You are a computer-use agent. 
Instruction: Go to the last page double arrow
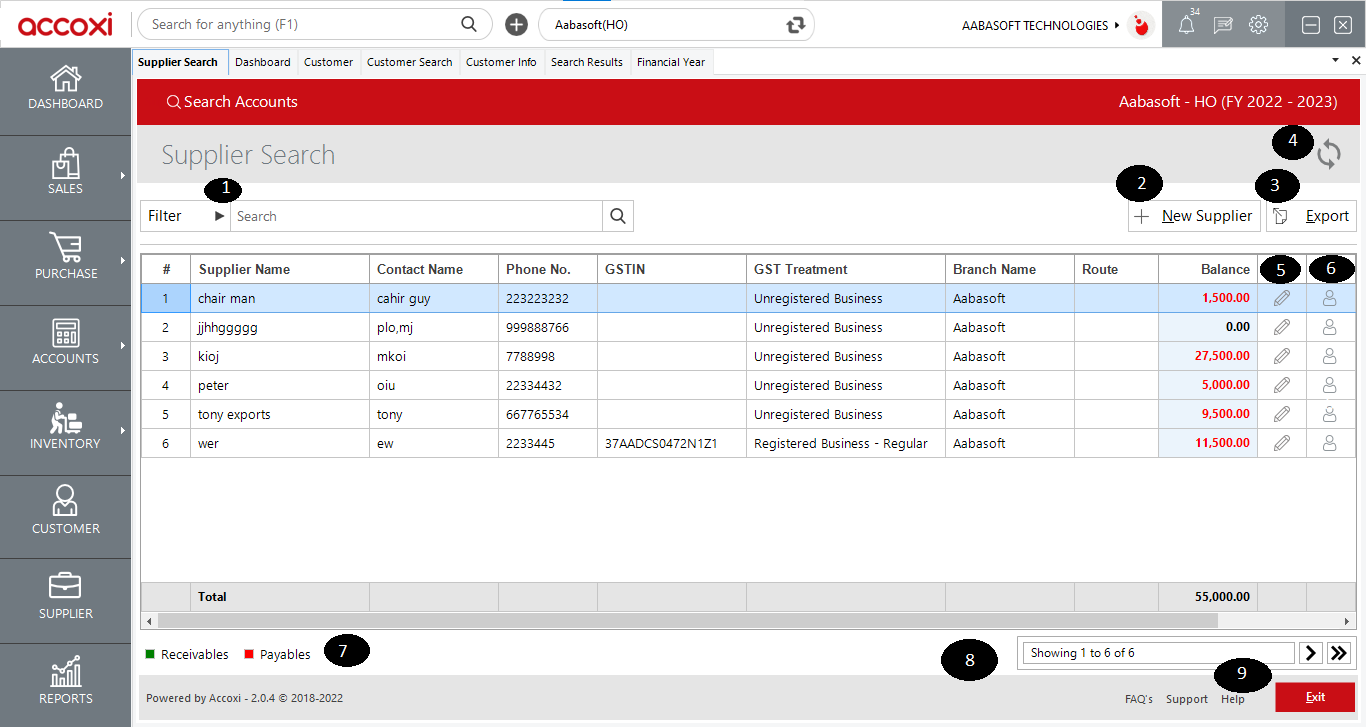pyautogui.click(x=1339, y=653)
